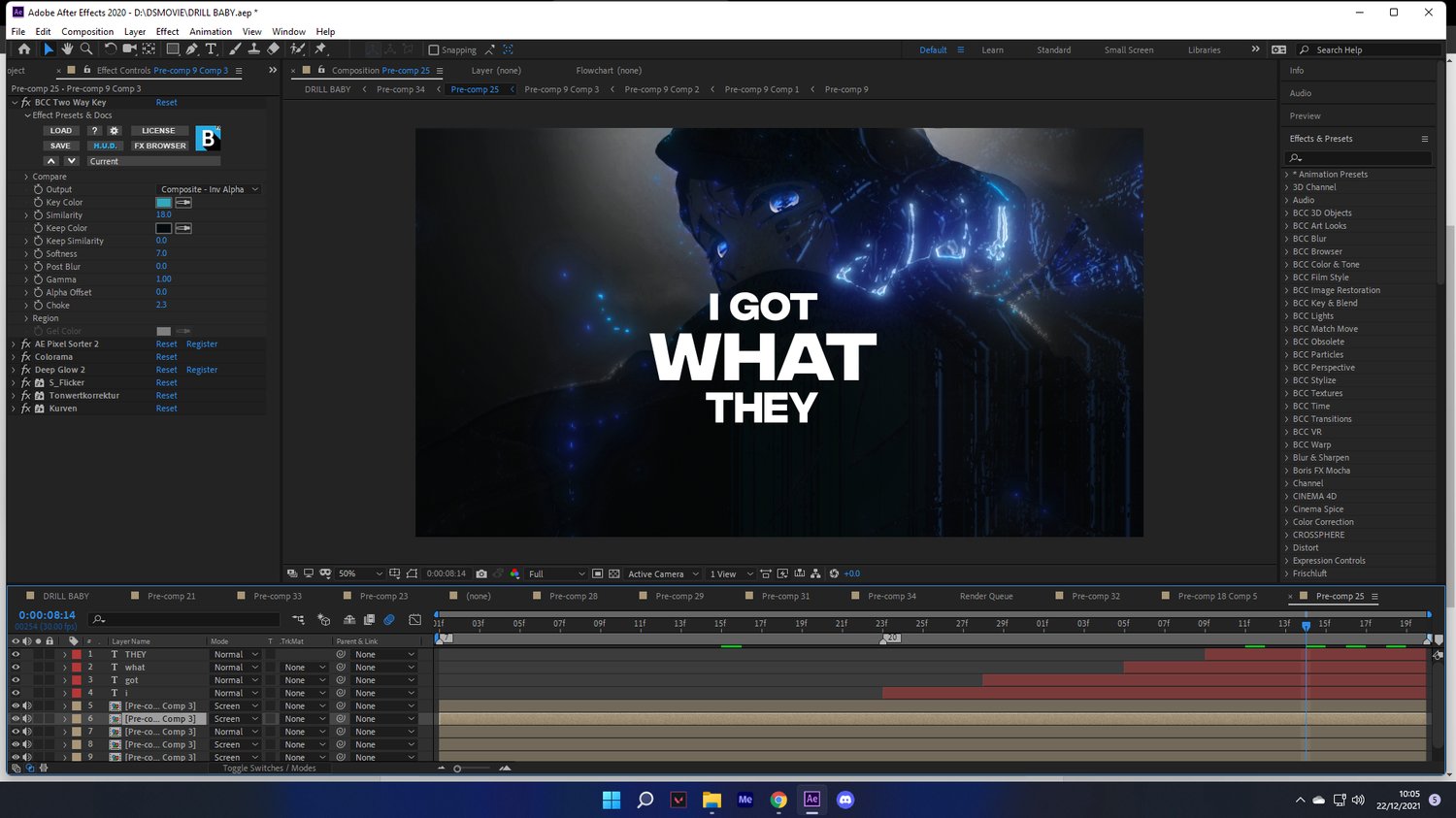Show channel and color management settings
This screenshot has height=818, width=1456.
coord(514,573)
